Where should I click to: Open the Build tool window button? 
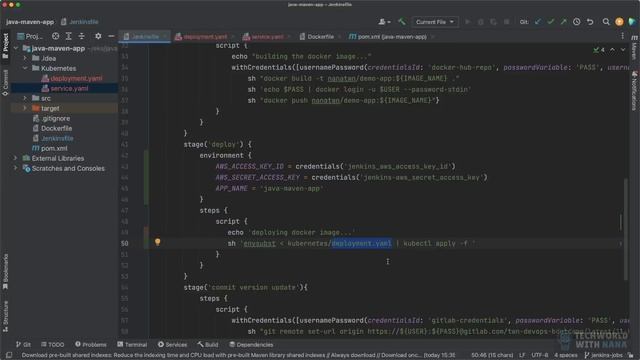point(208,344)
